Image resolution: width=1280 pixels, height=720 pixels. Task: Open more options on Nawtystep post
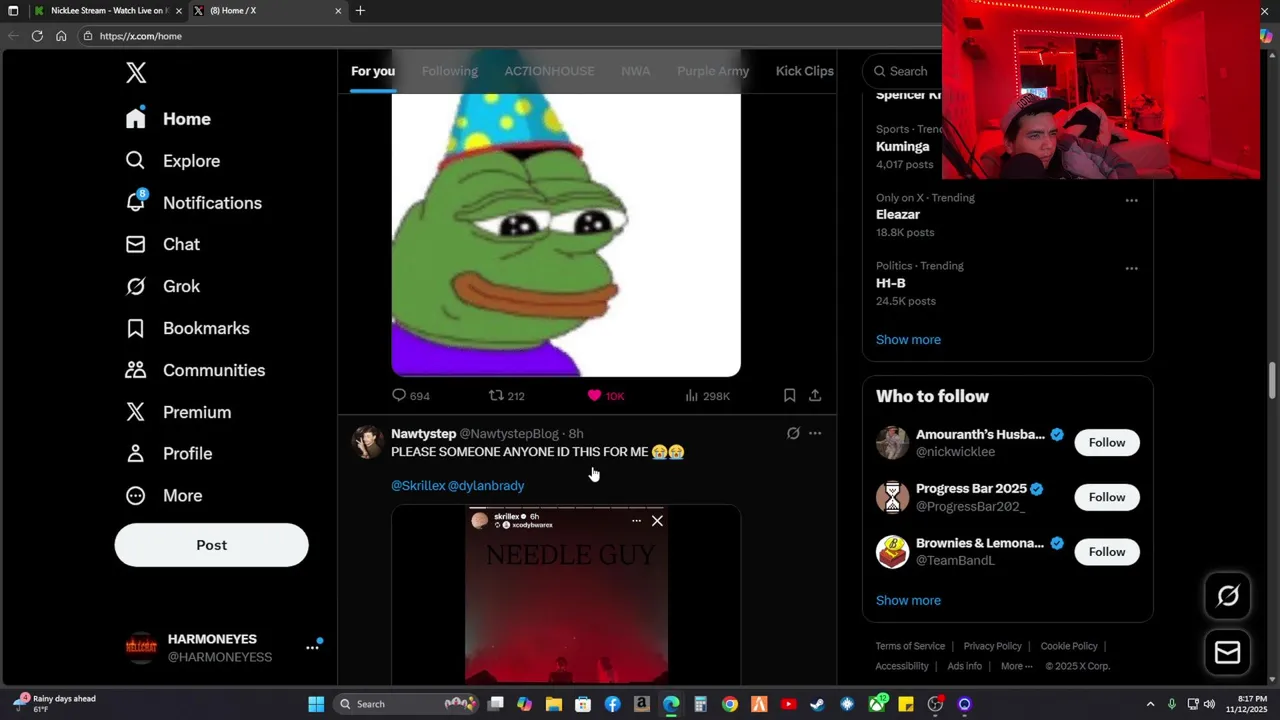815,433
